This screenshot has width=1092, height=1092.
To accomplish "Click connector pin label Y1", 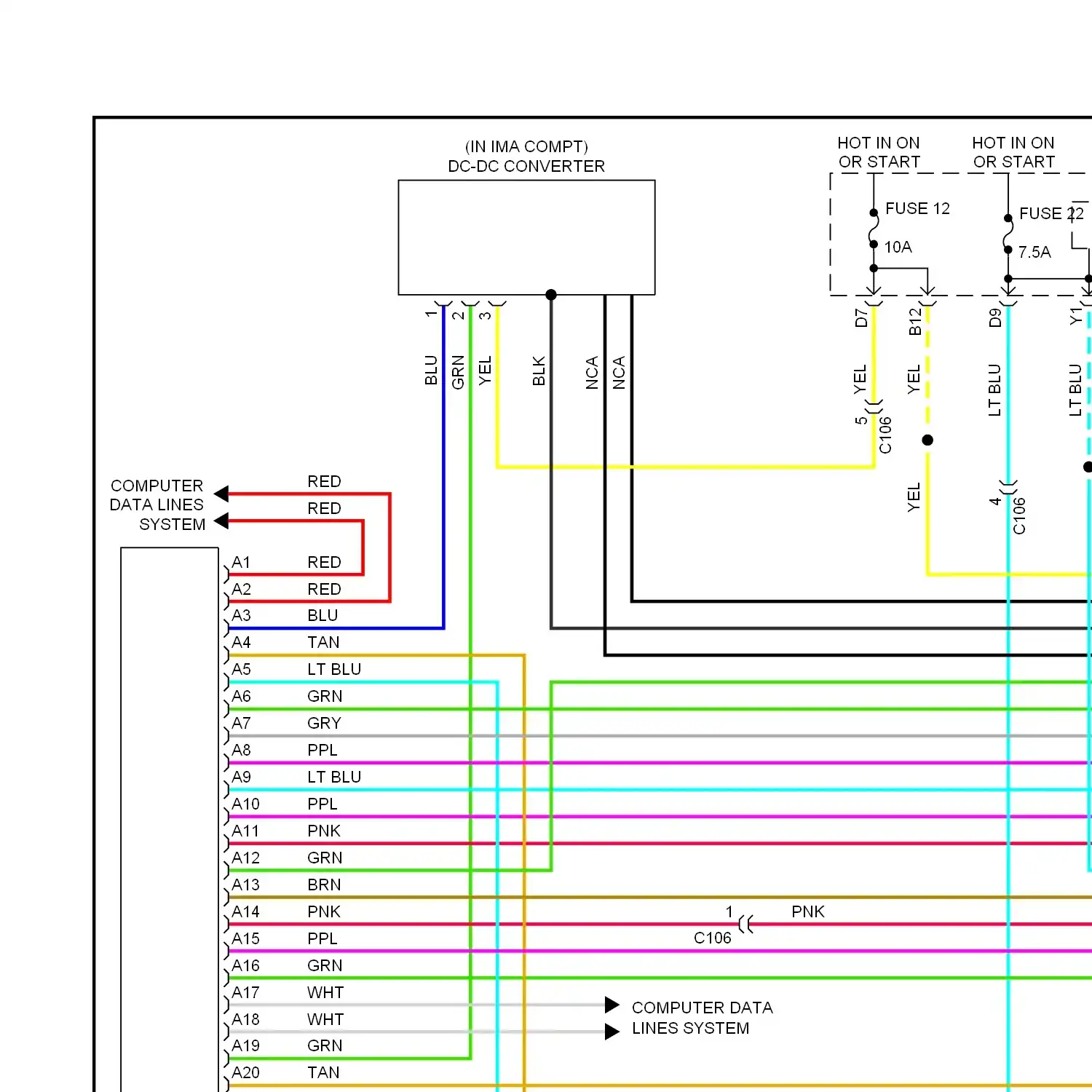I will pyautogui.click(x=1076, y=316).
